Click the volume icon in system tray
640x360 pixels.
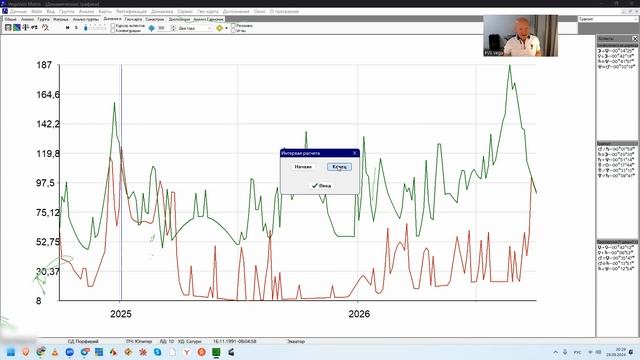(598, 352)
